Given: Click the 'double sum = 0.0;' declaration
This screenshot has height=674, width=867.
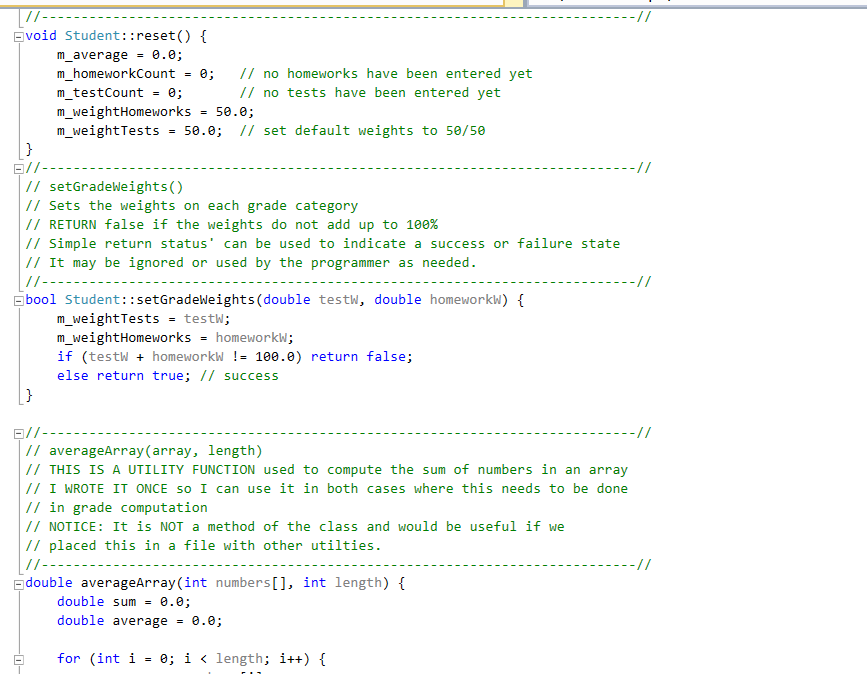Looking at the screenshot, I should (x=124, y=602).
